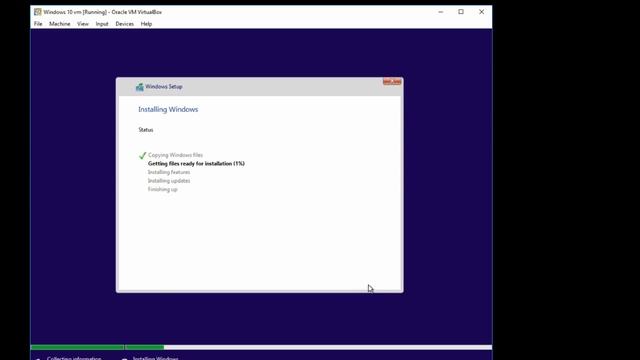Click the 'Installing Windows' heading
The image size is (640, 360).
click(x=168, y=109)
